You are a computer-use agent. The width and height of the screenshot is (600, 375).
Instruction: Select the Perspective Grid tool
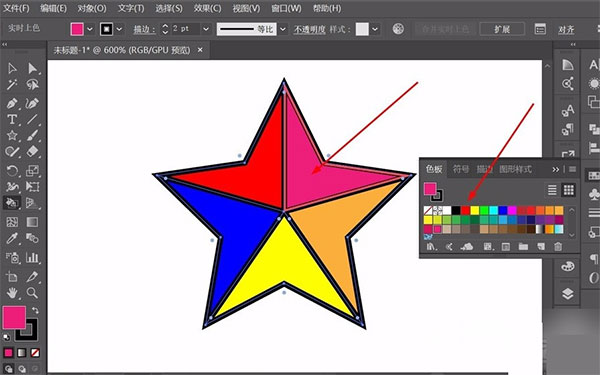[33, 202]
